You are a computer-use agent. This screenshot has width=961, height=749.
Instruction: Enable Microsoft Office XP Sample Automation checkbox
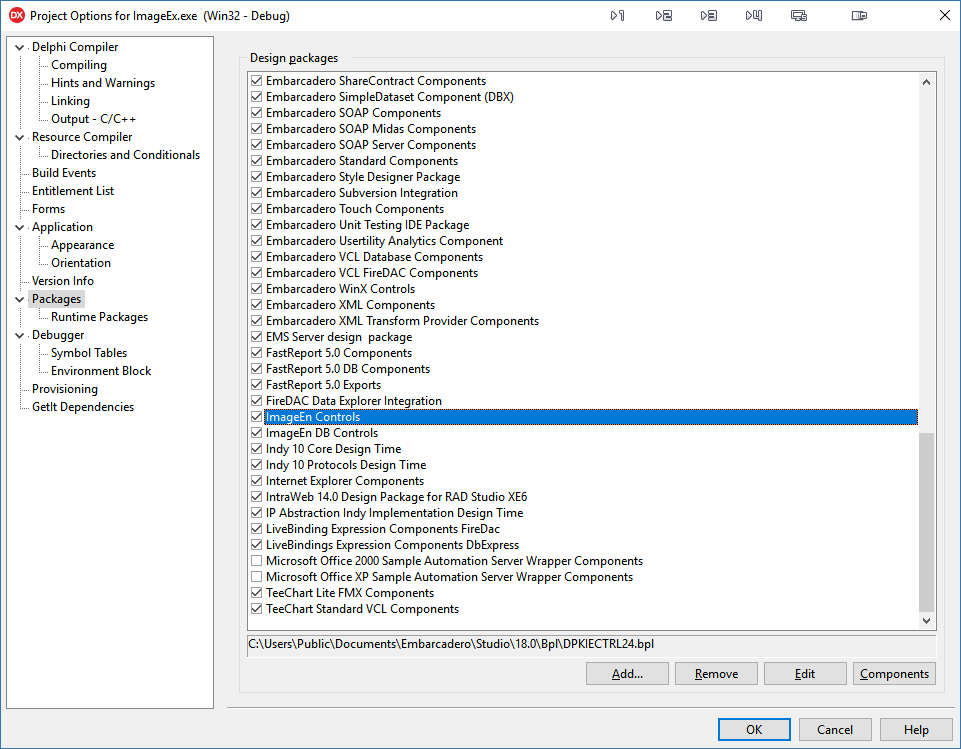click(x=257, y=577)
